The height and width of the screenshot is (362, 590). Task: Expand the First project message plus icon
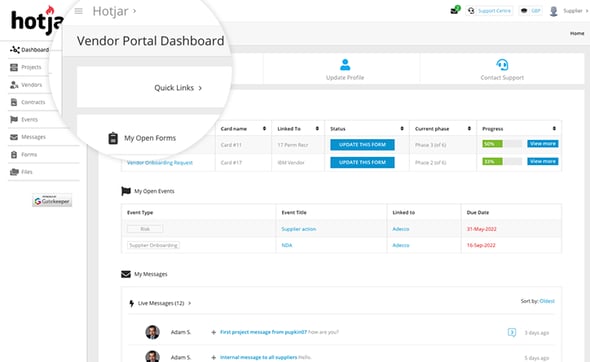[x=214, y=332]
